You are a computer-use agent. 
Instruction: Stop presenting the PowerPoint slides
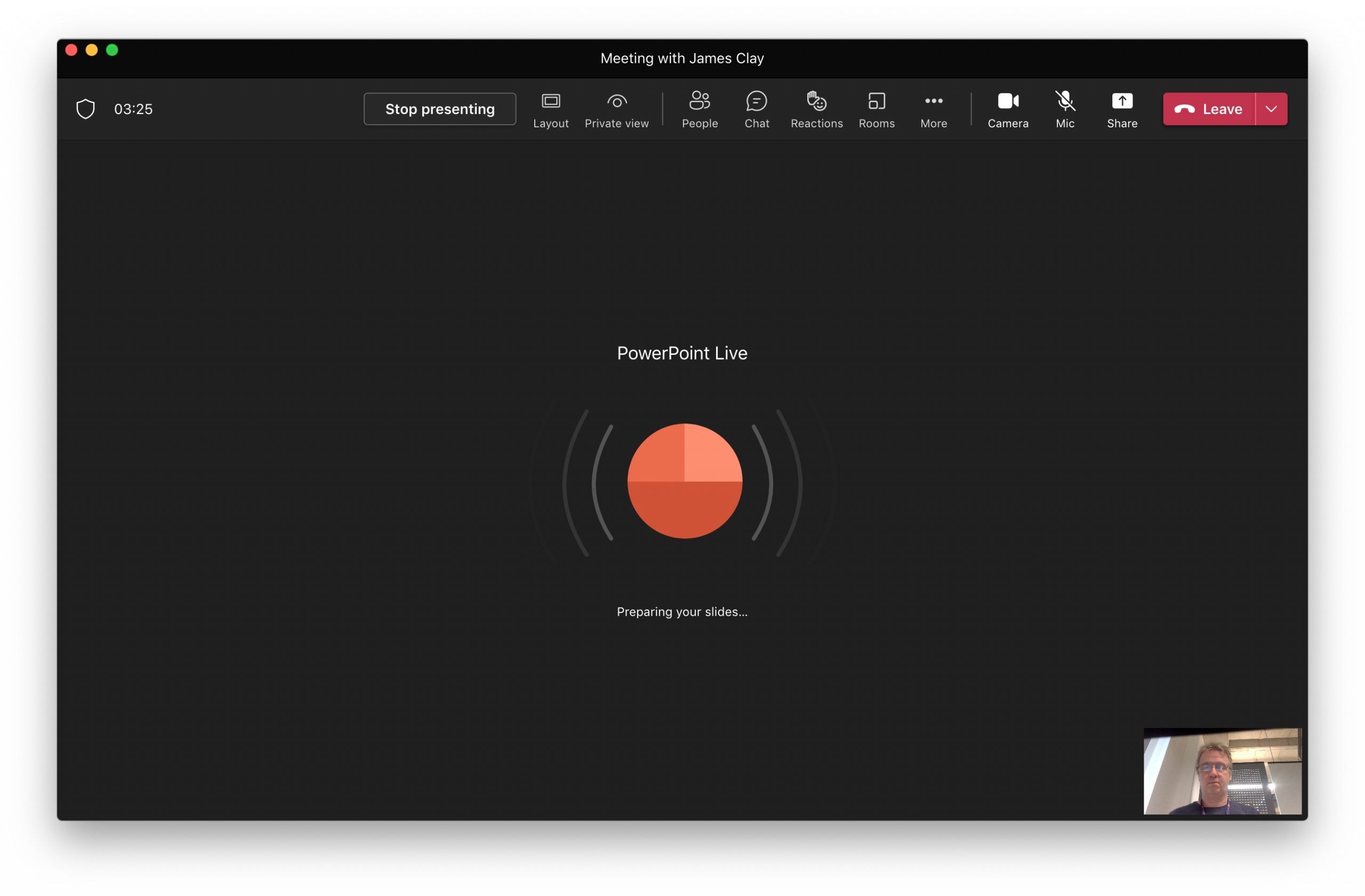440,109
